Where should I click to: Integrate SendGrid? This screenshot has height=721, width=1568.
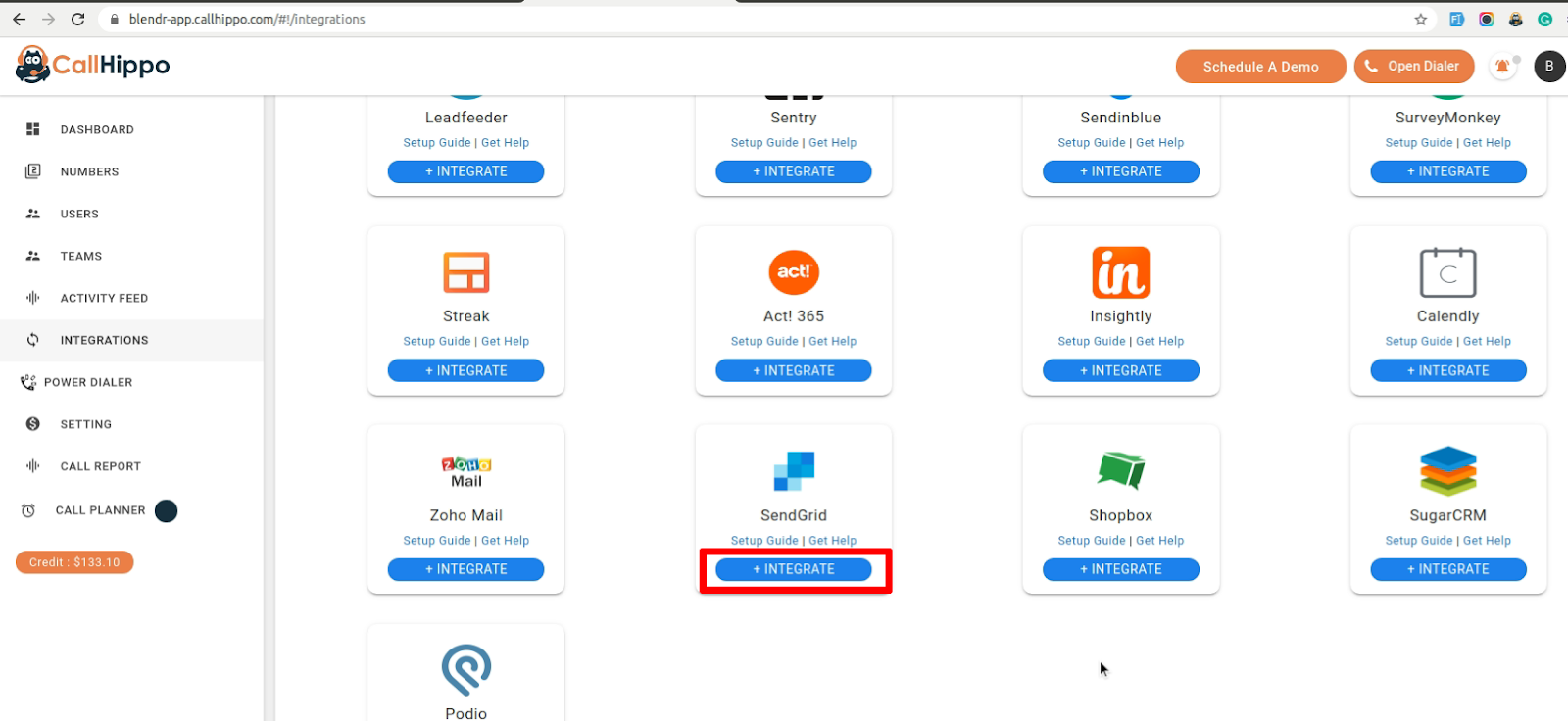(794, 569)
